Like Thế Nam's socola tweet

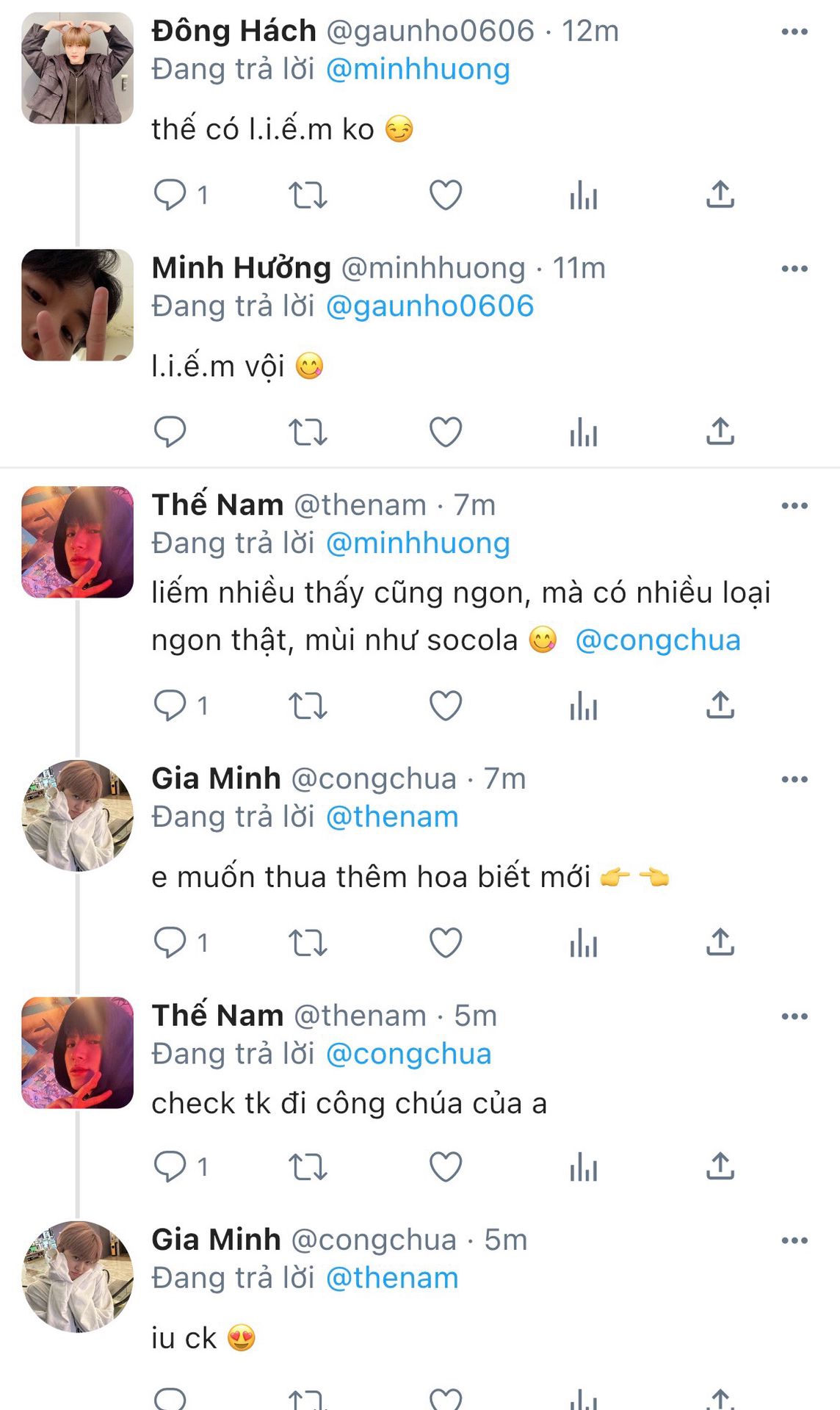(x=445, y=706)
